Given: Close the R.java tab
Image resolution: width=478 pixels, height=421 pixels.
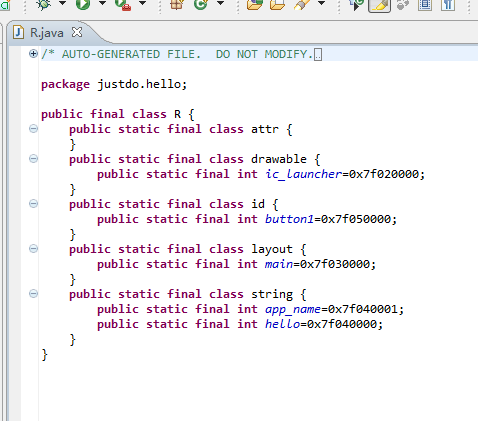Looking at the screenshot, I should click(77, 32).
